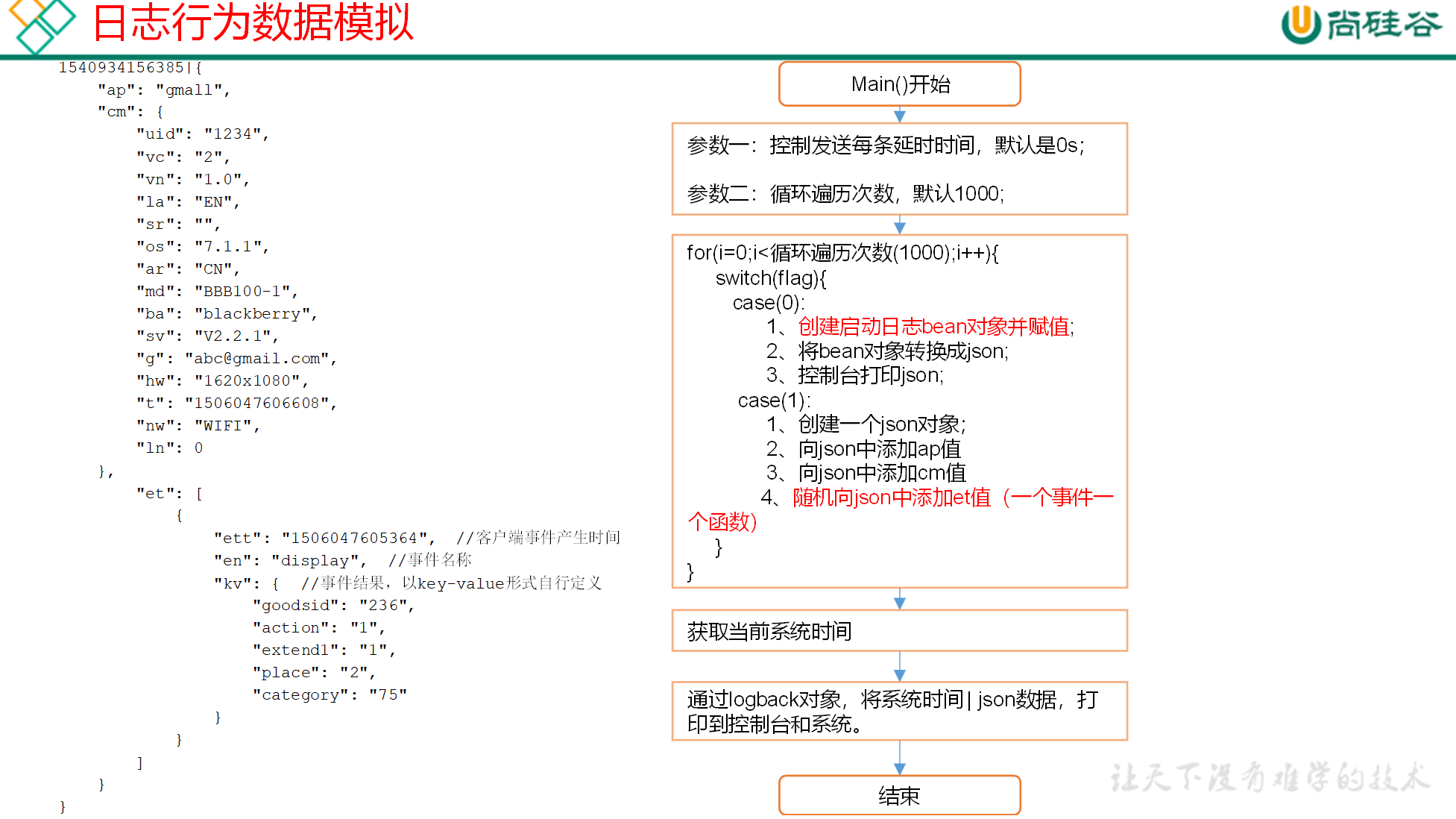Click the Main()开始 flowchart box

point(899,84)
